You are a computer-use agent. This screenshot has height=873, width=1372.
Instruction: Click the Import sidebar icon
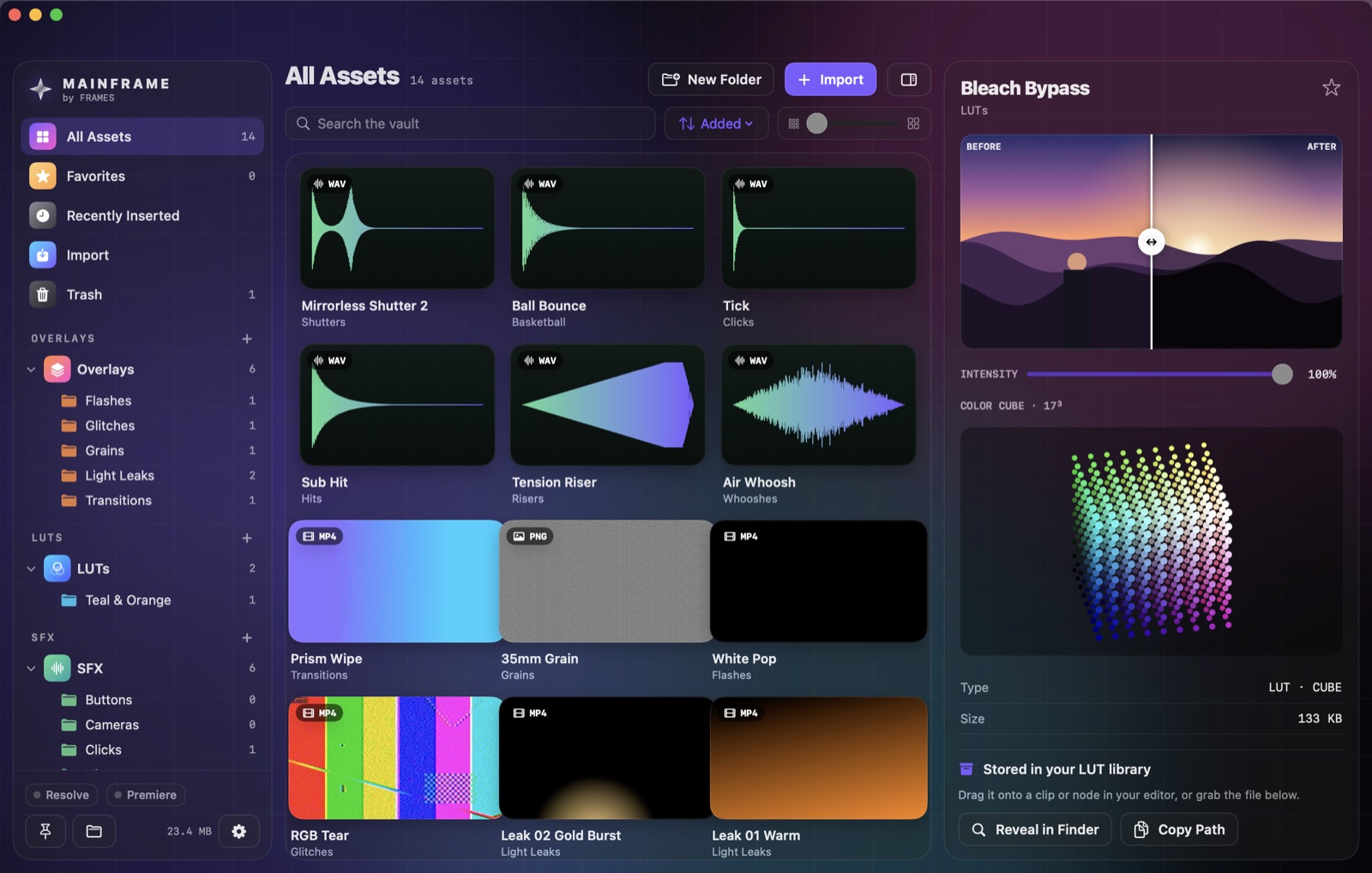click(43, 255)
